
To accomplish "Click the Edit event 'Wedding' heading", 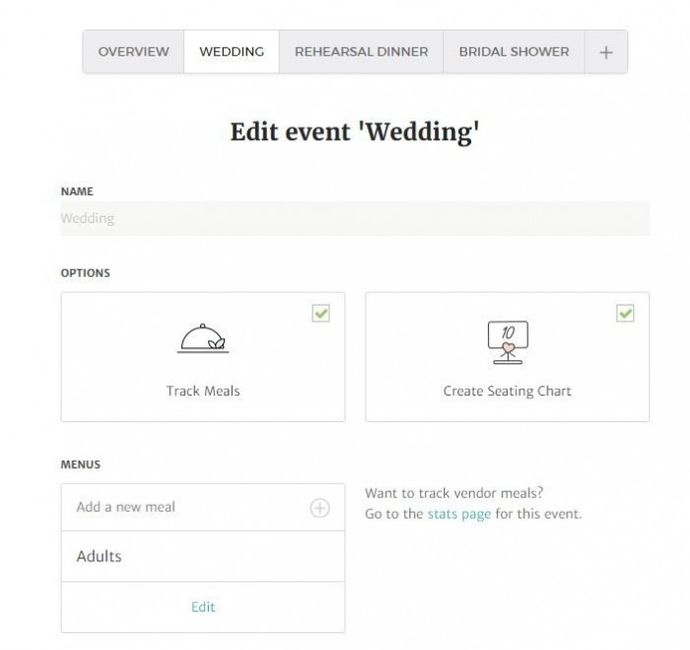I will 354,132.
